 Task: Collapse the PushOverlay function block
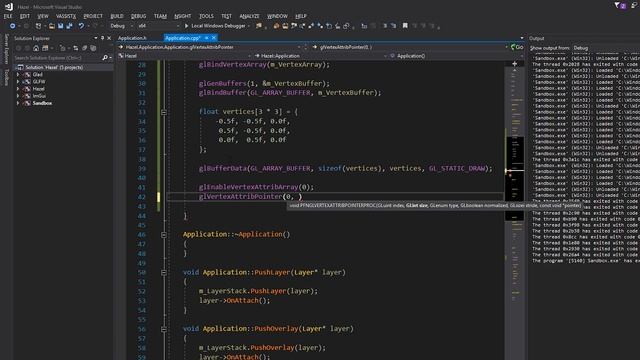tap(164, 329)
